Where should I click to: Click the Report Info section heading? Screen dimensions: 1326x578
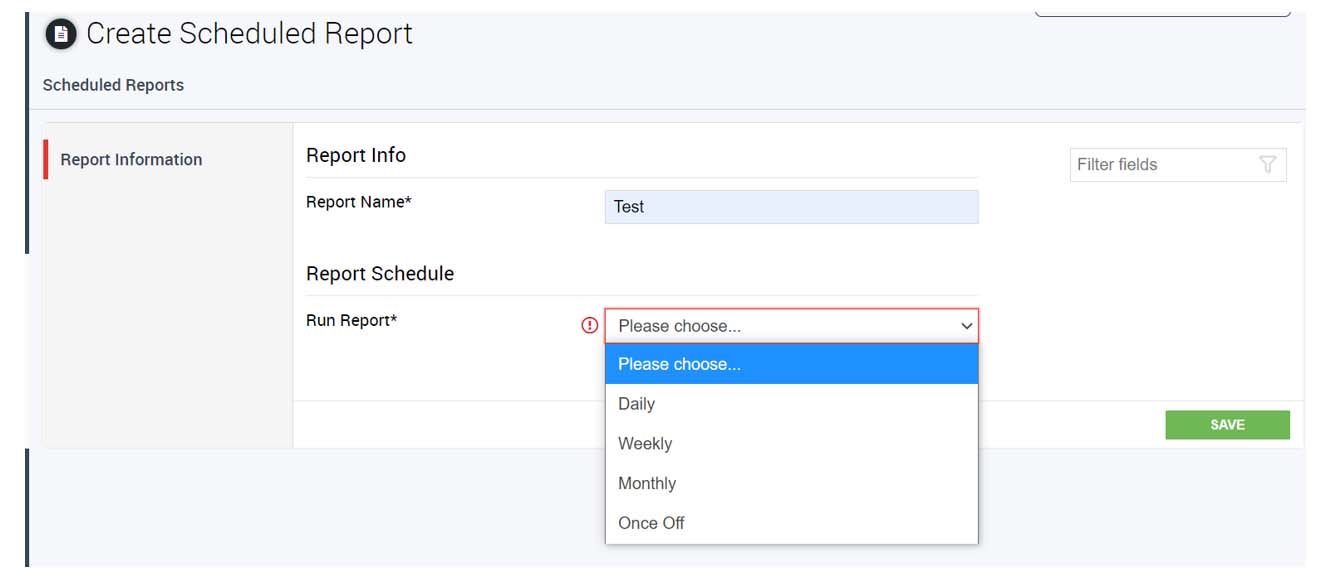click(x=355, y=155)
